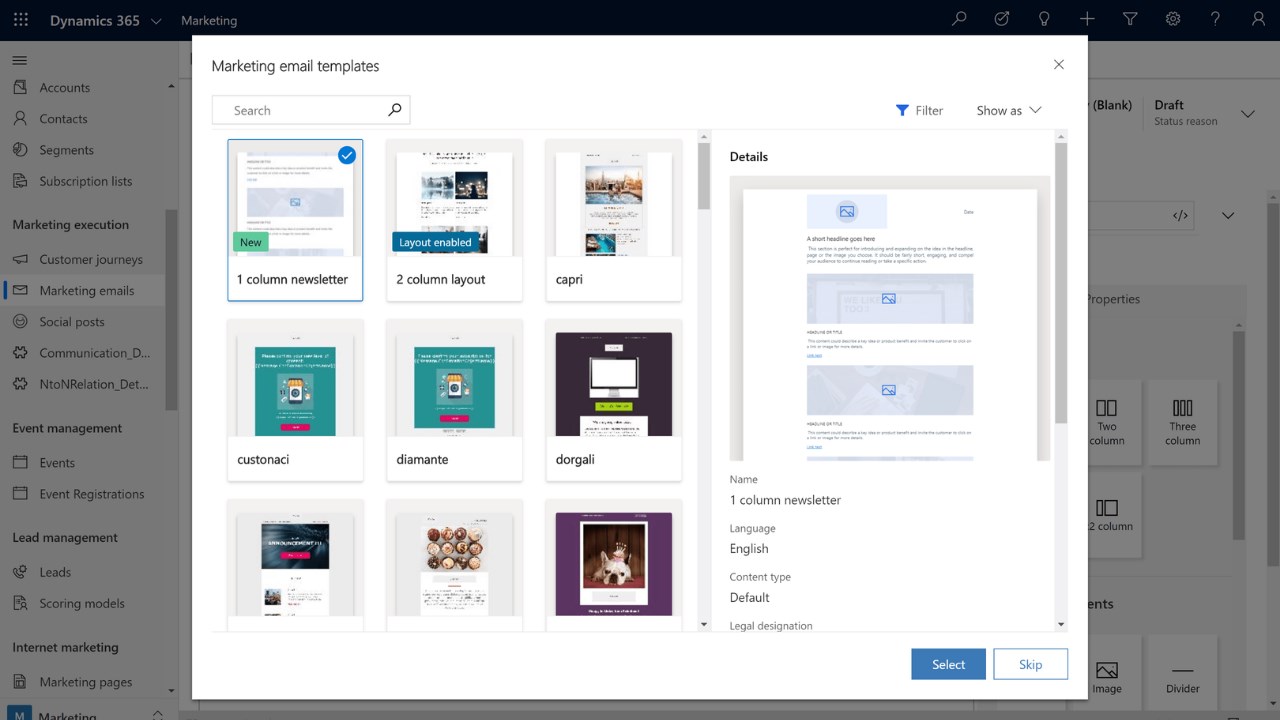
Task: Click the lightbulb assistant icon
Action: coord(1045,19)
